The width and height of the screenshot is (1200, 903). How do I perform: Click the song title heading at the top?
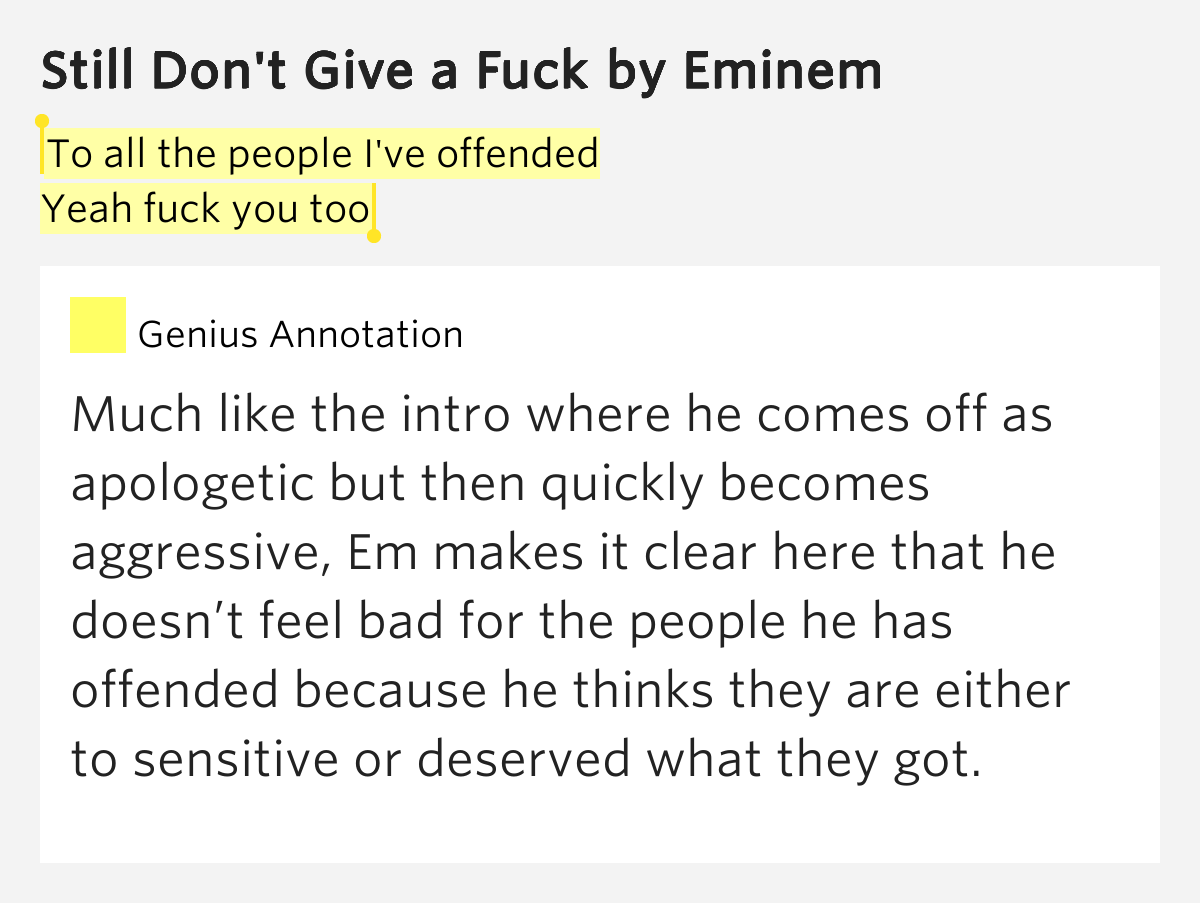pyautogui.click(x=461, y=71)
